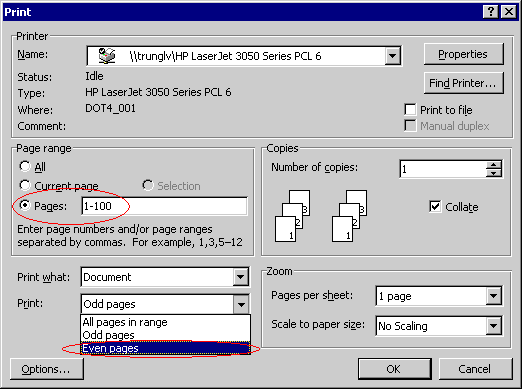Click the Print title bar text

click(18, 12)
